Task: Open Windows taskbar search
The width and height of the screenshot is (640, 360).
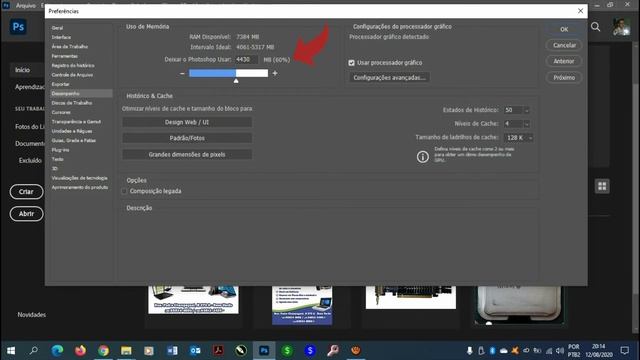Action: point(33,351)
